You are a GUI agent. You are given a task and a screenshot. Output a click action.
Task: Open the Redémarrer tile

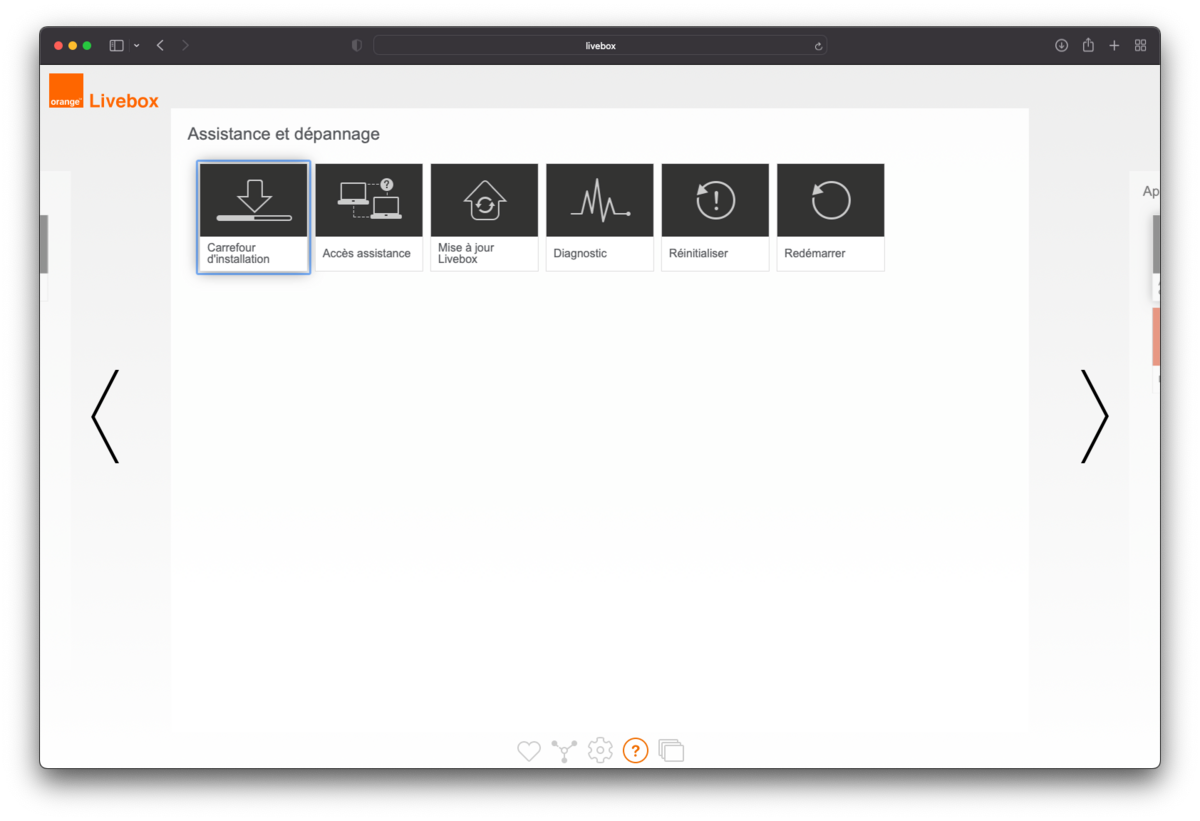[x=831, y=217]
